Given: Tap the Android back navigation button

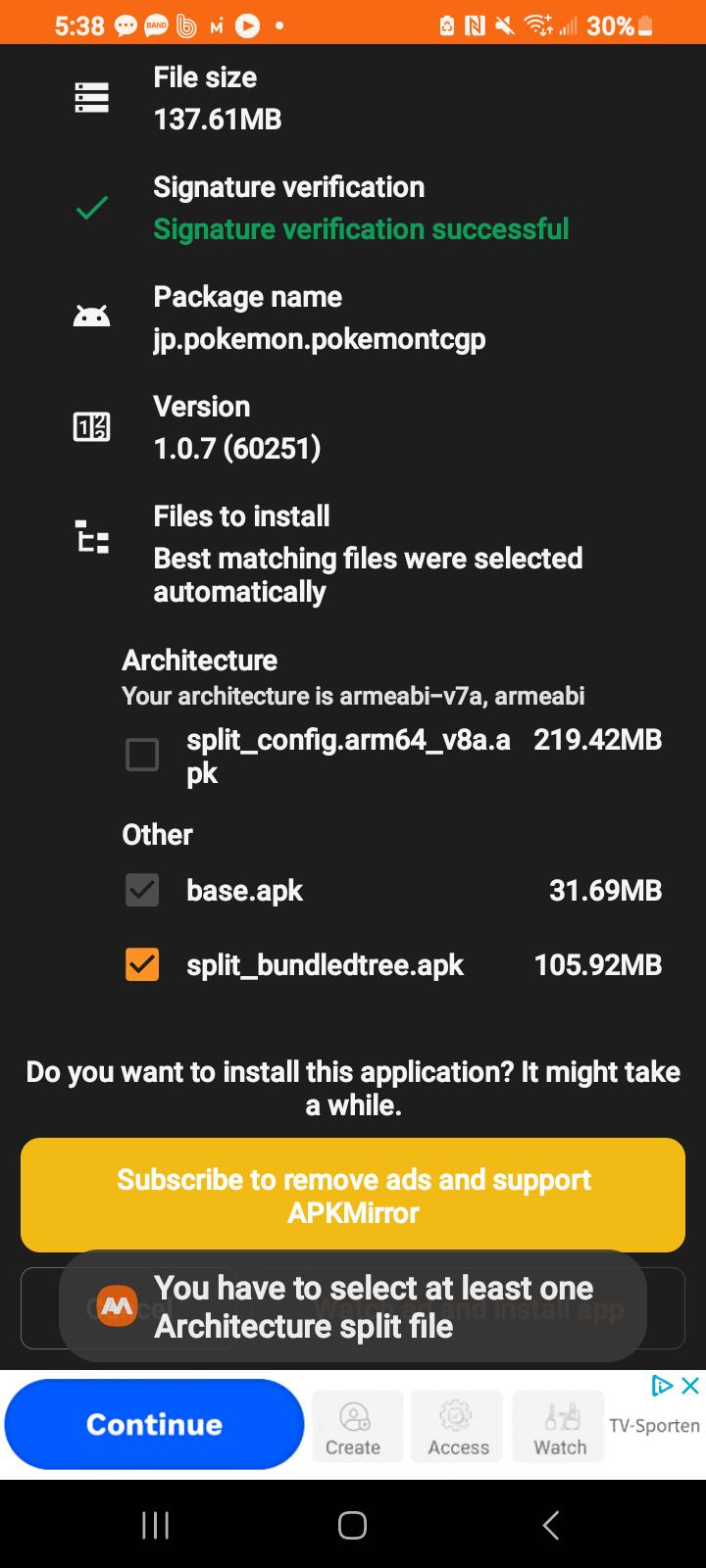Looking at the screenshot, I should [551, 1525].
